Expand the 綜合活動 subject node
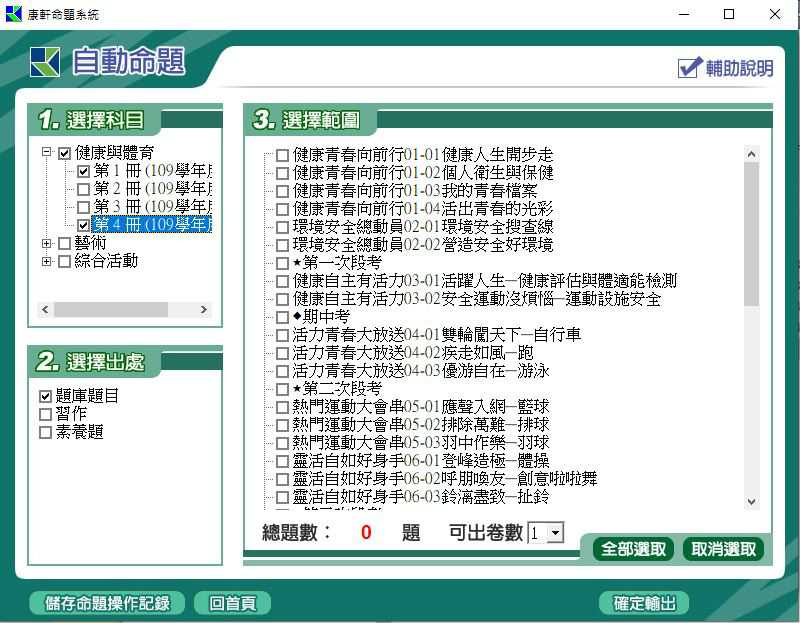Image resolution: width=800 pixels, height=623 pixels. point(46,261)
